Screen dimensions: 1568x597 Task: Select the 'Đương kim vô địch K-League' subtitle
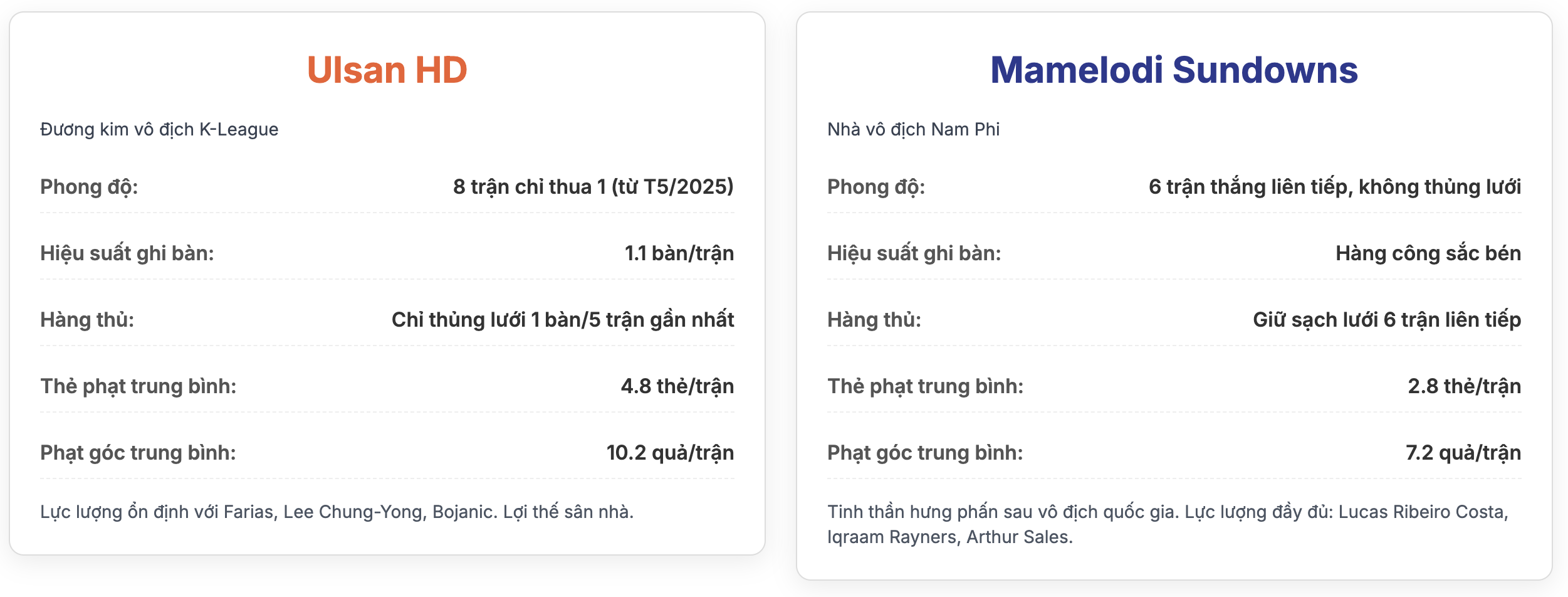(159, 129)
